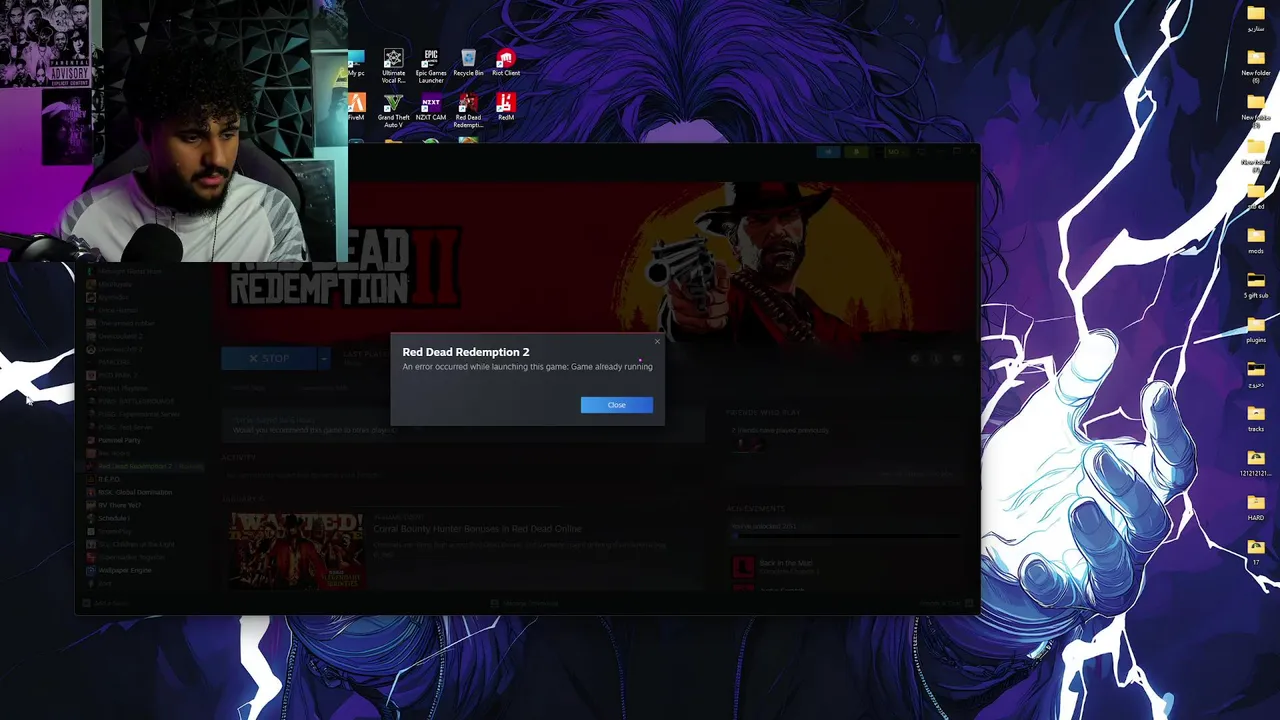This screenshot has width=1280, height=720.
Task: Select the 121212121 file on desktop
Action: 1256,463
